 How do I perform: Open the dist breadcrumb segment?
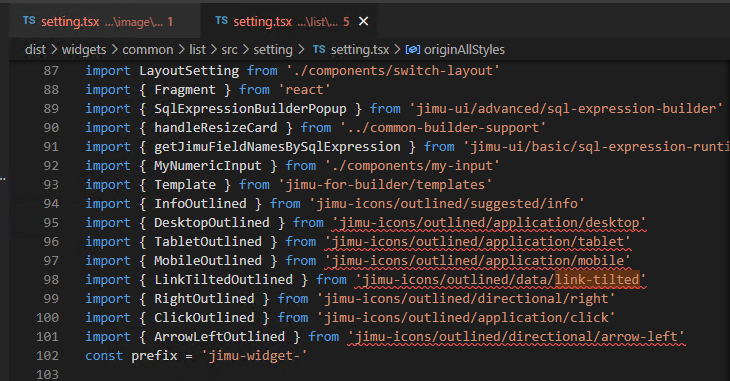pos(35,49)
